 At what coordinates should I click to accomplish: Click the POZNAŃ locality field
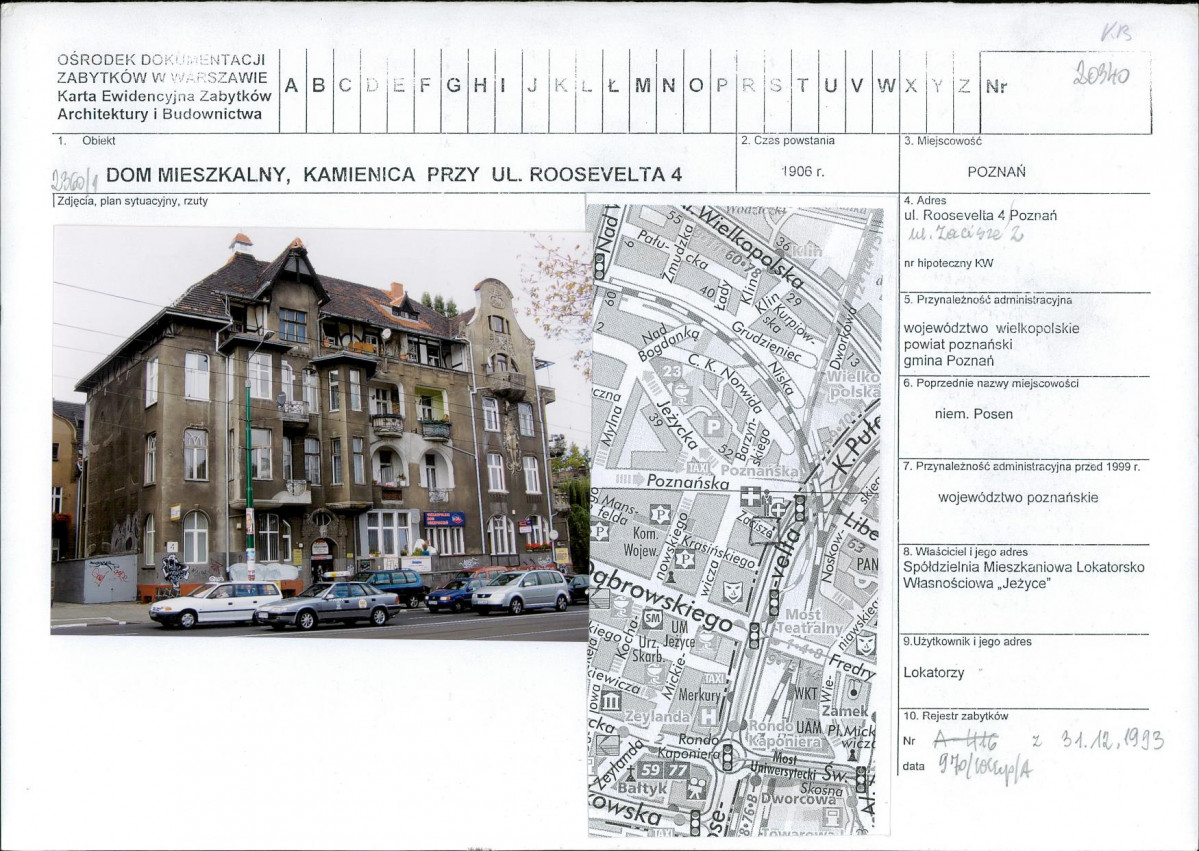(996, 172)
